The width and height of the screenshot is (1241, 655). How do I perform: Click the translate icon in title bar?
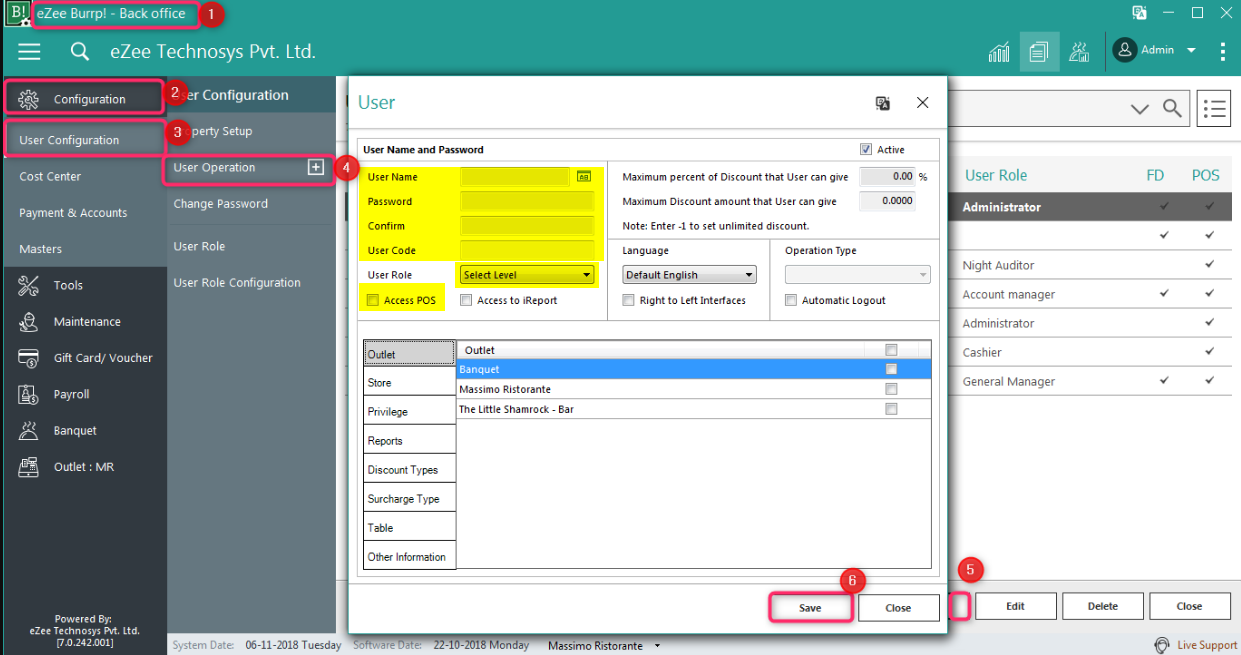[x=1139, y=13]
